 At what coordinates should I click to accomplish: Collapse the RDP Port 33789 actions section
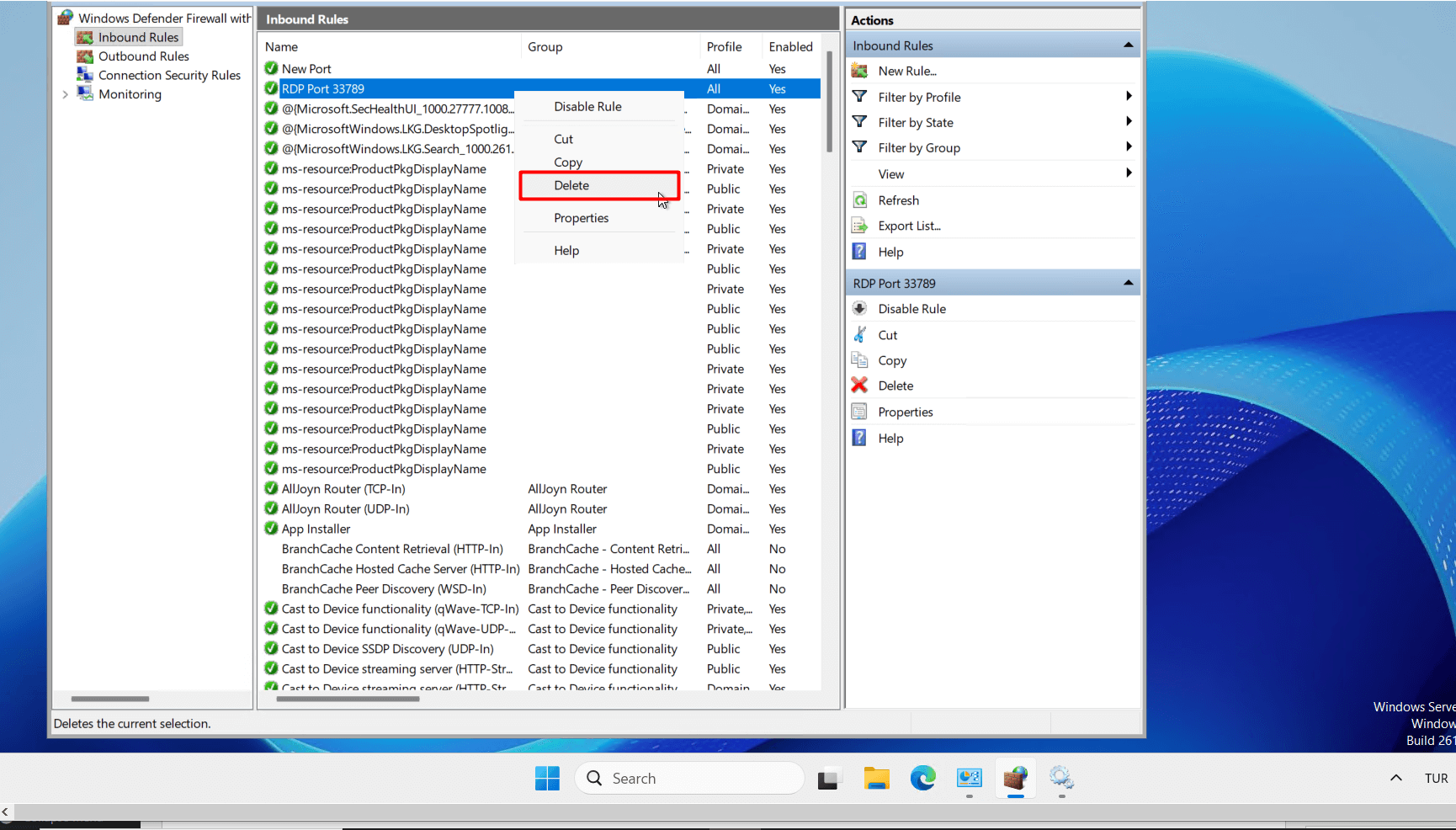(x=1128, y=284)
